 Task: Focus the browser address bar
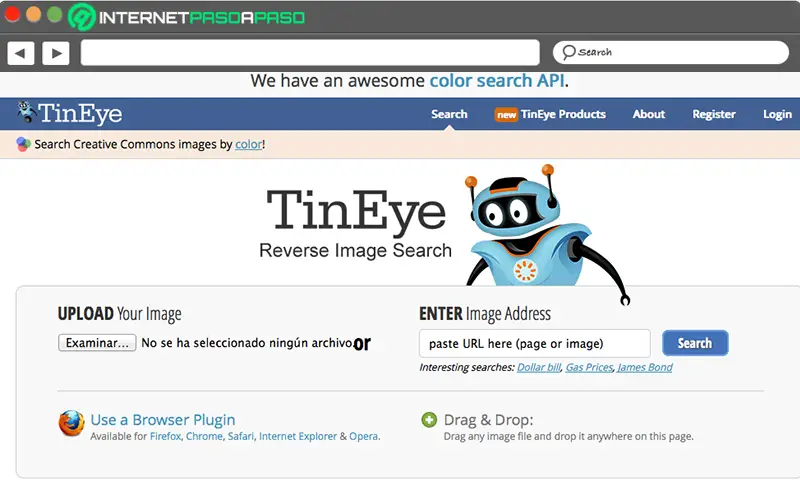pyautogui.click(x=310, y=52)
